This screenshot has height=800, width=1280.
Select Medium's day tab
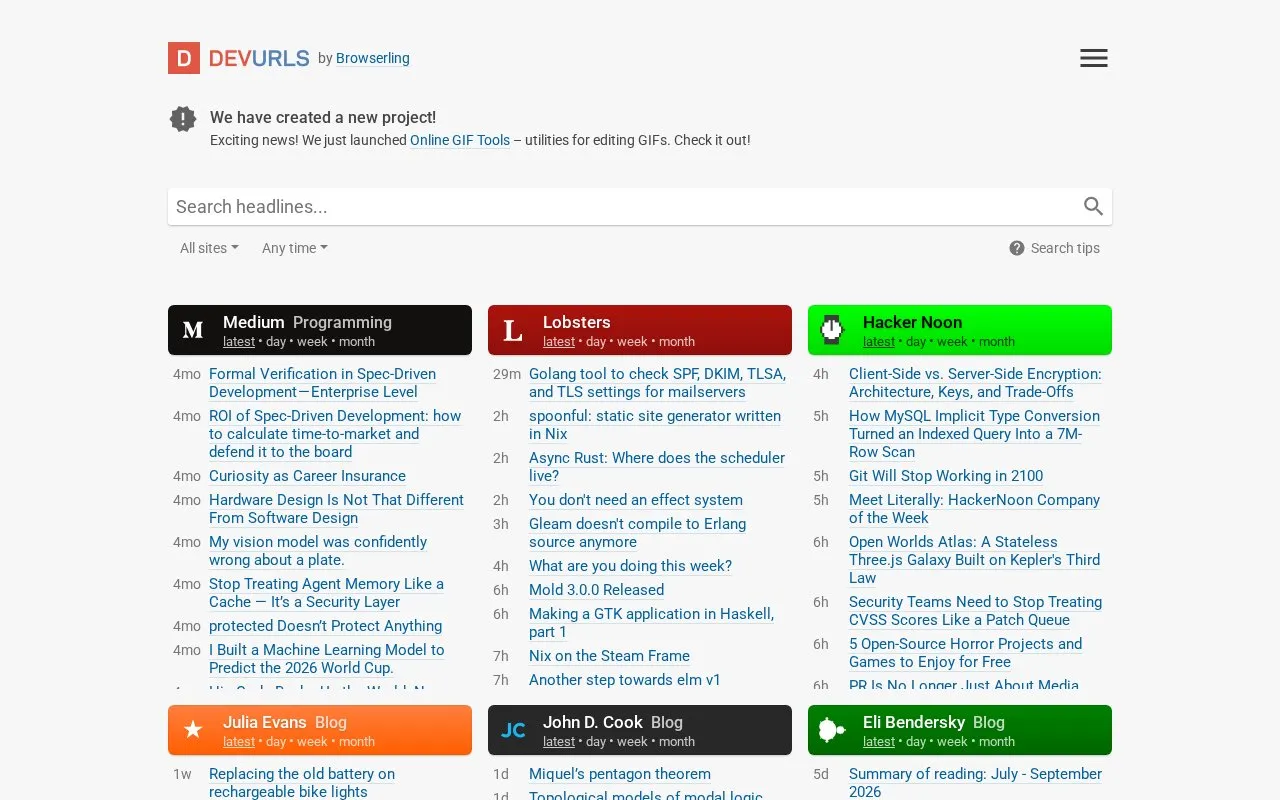click(276, 342)
